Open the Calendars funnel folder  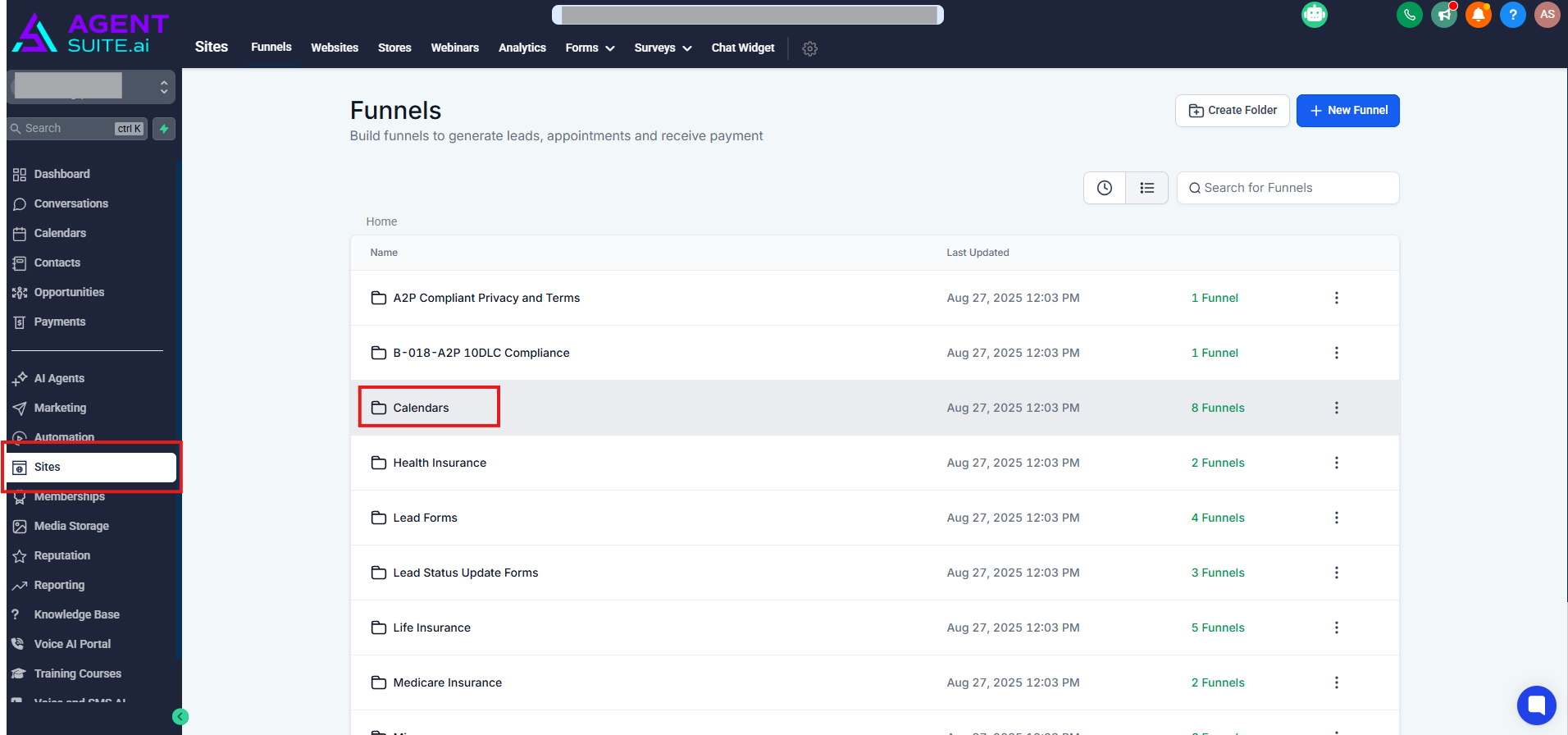point(421,408)
